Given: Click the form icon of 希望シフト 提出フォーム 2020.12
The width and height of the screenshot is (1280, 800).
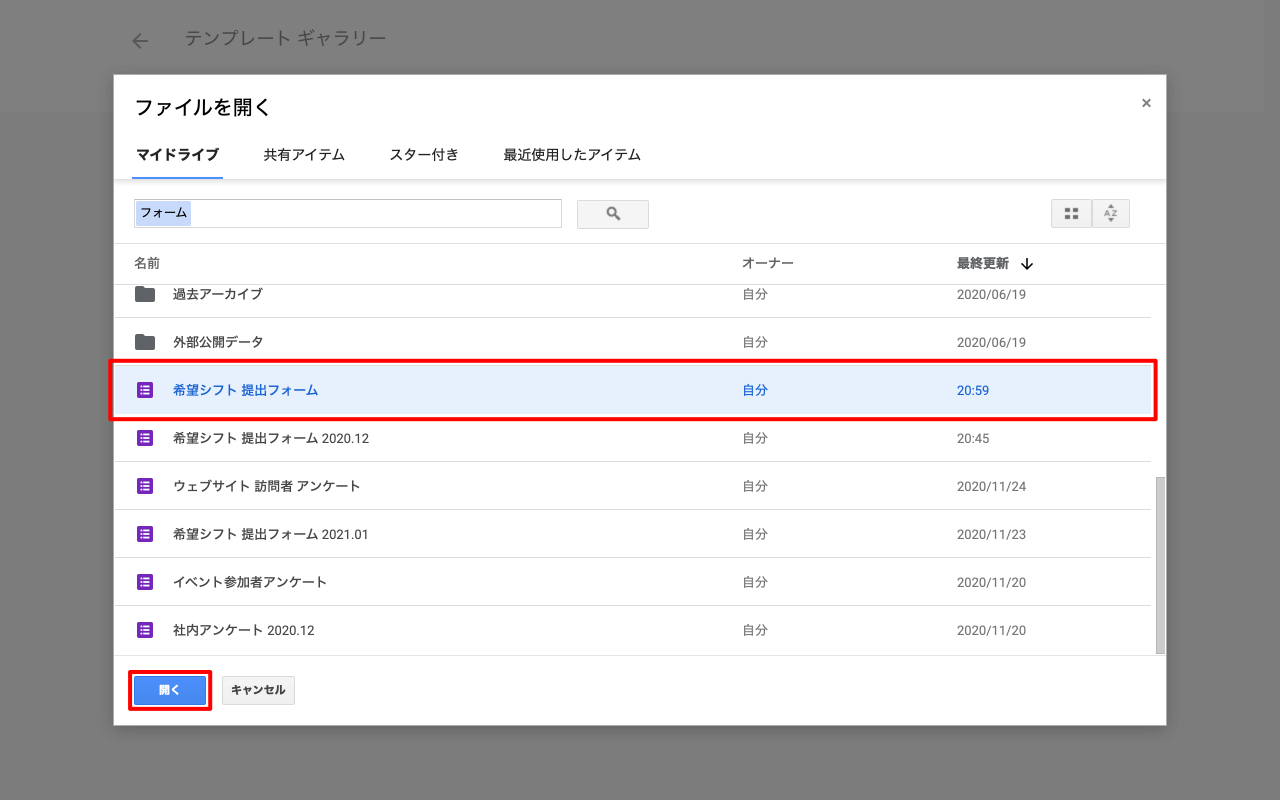Looking at the screenshot, I should click(145, 438).
